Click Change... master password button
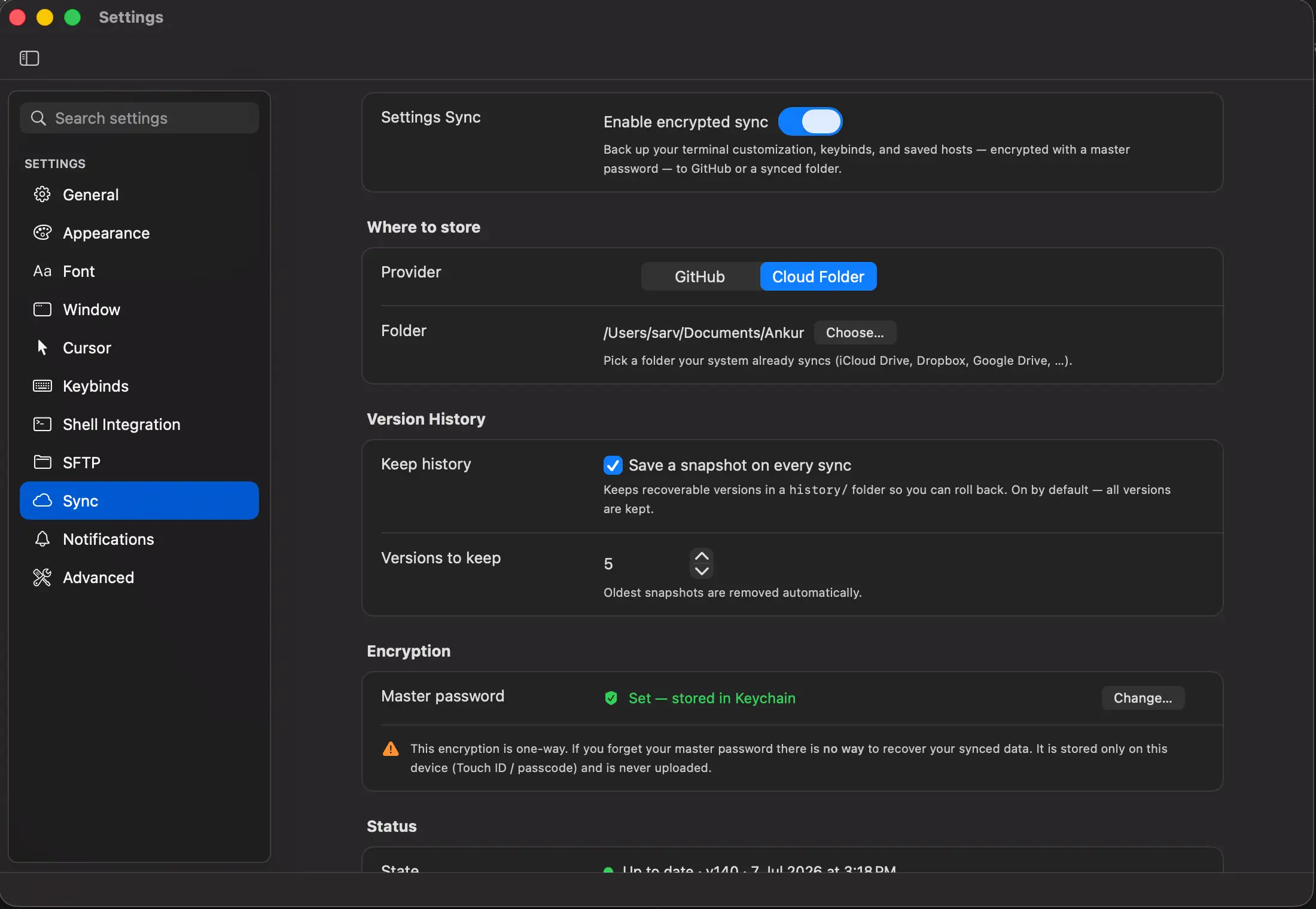This screenshot has height=909, width=1316. pyautogui.click(x=1143, y=698)
